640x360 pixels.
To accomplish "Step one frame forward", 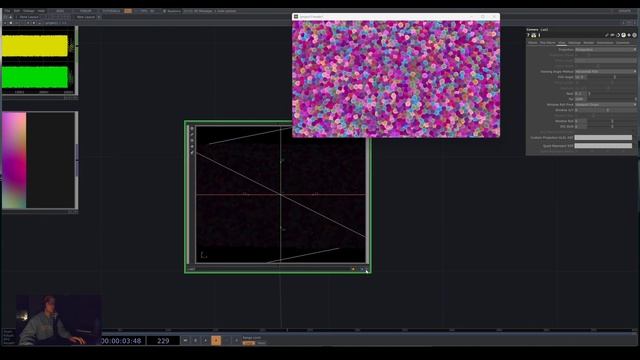I will [236, 340].
